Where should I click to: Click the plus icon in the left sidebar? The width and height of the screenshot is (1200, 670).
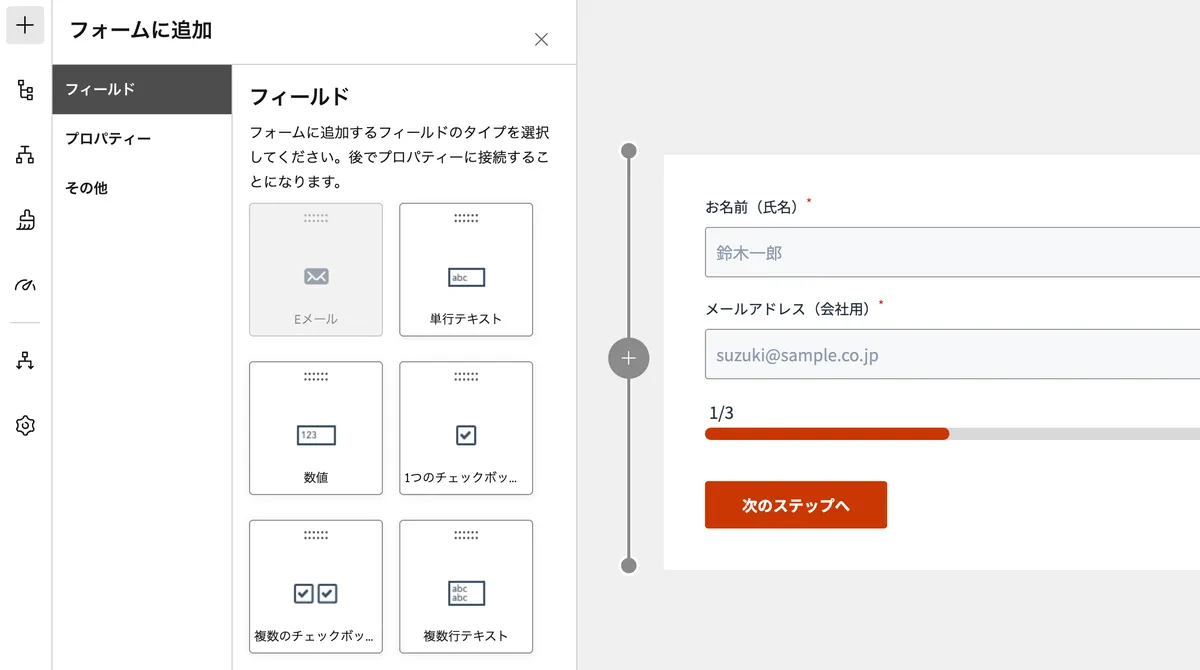pyautogui.click(x=24, y=25)
